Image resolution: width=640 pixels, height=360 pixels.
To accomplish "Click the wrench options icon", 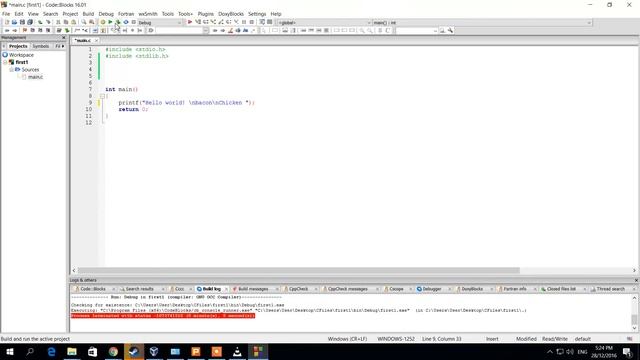I will [x=450, y=31].
